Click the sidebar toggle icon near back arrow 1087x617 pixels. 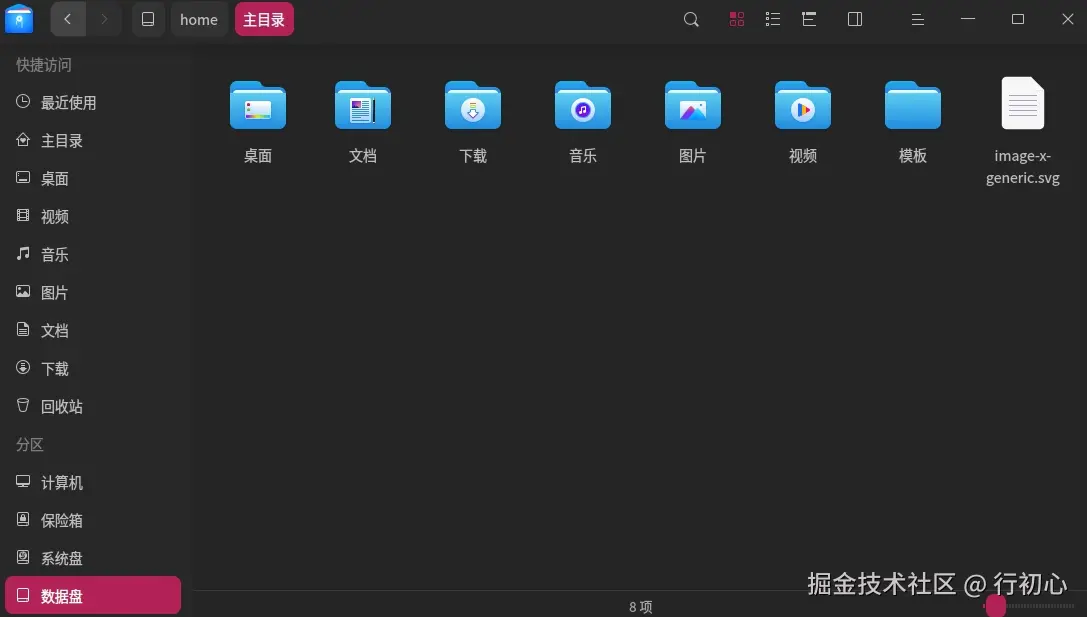click(x=148, y=19)
